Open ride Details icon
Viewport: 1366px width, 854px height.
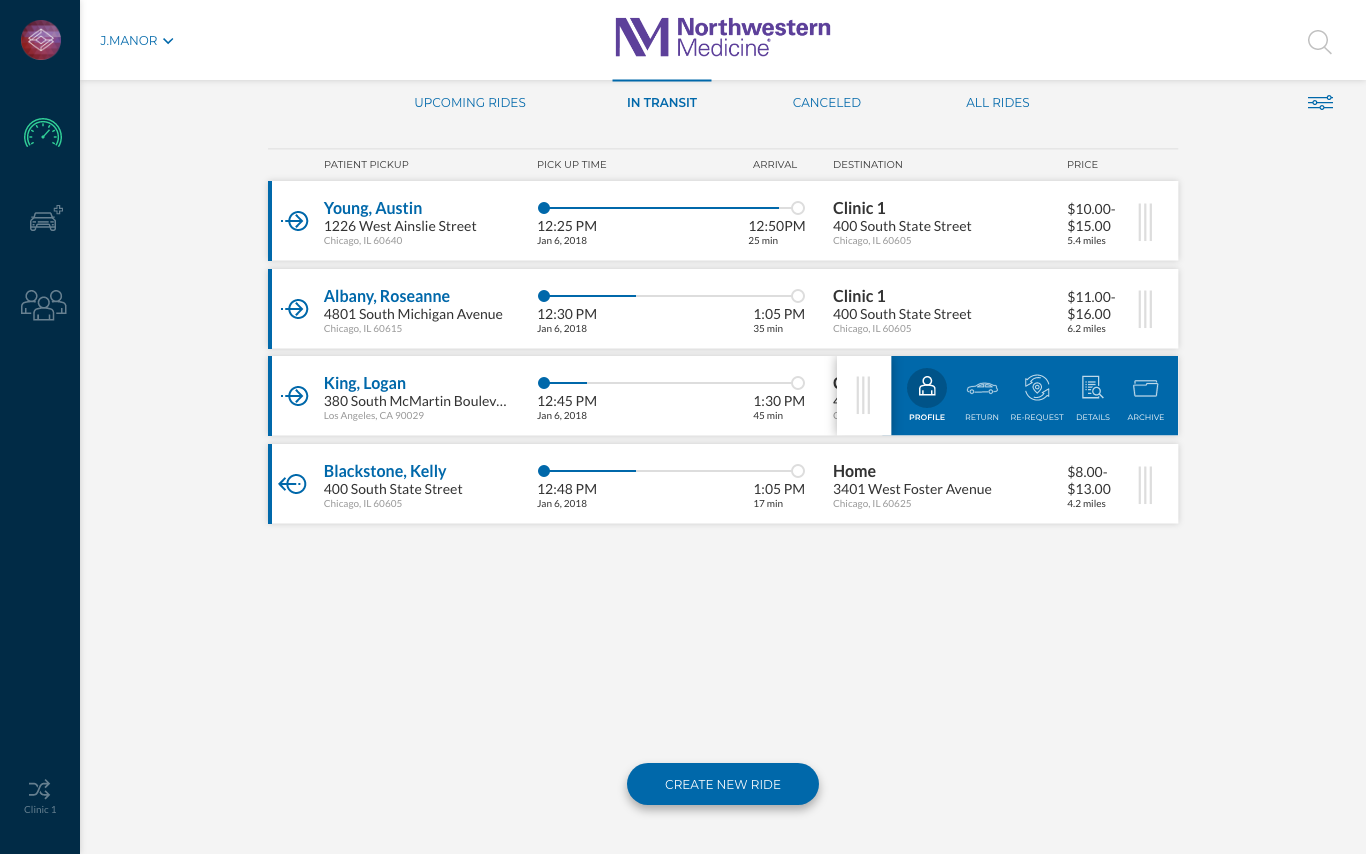[1092, 395]
